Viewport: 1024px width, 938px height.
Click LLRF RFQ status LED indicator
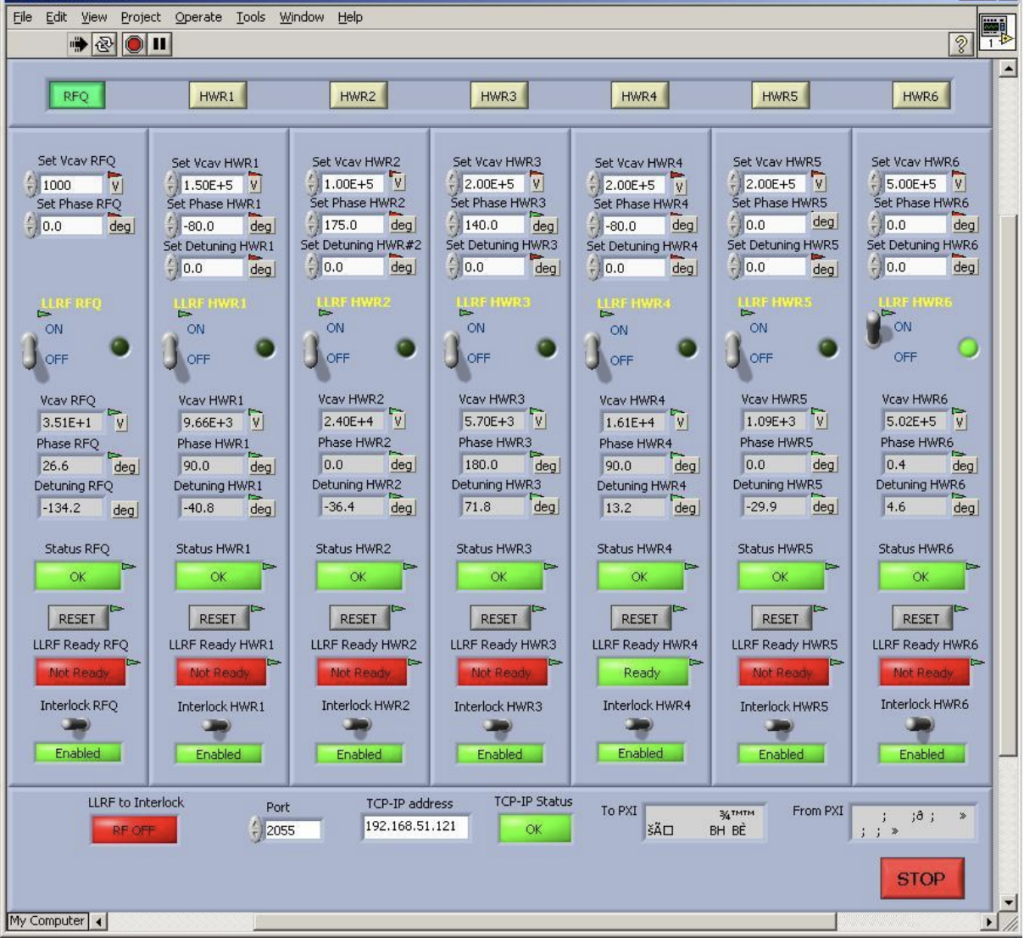[x=120, y=347]
